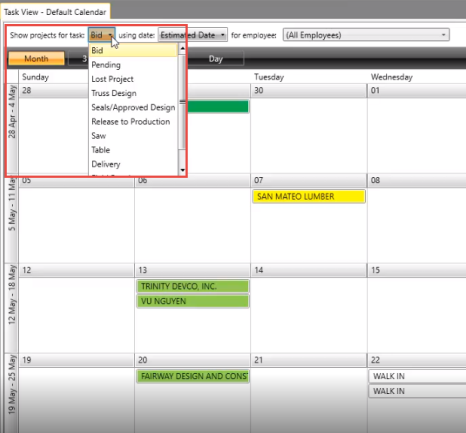Click the Task View - Default Calendar tab

pos(55,12)
